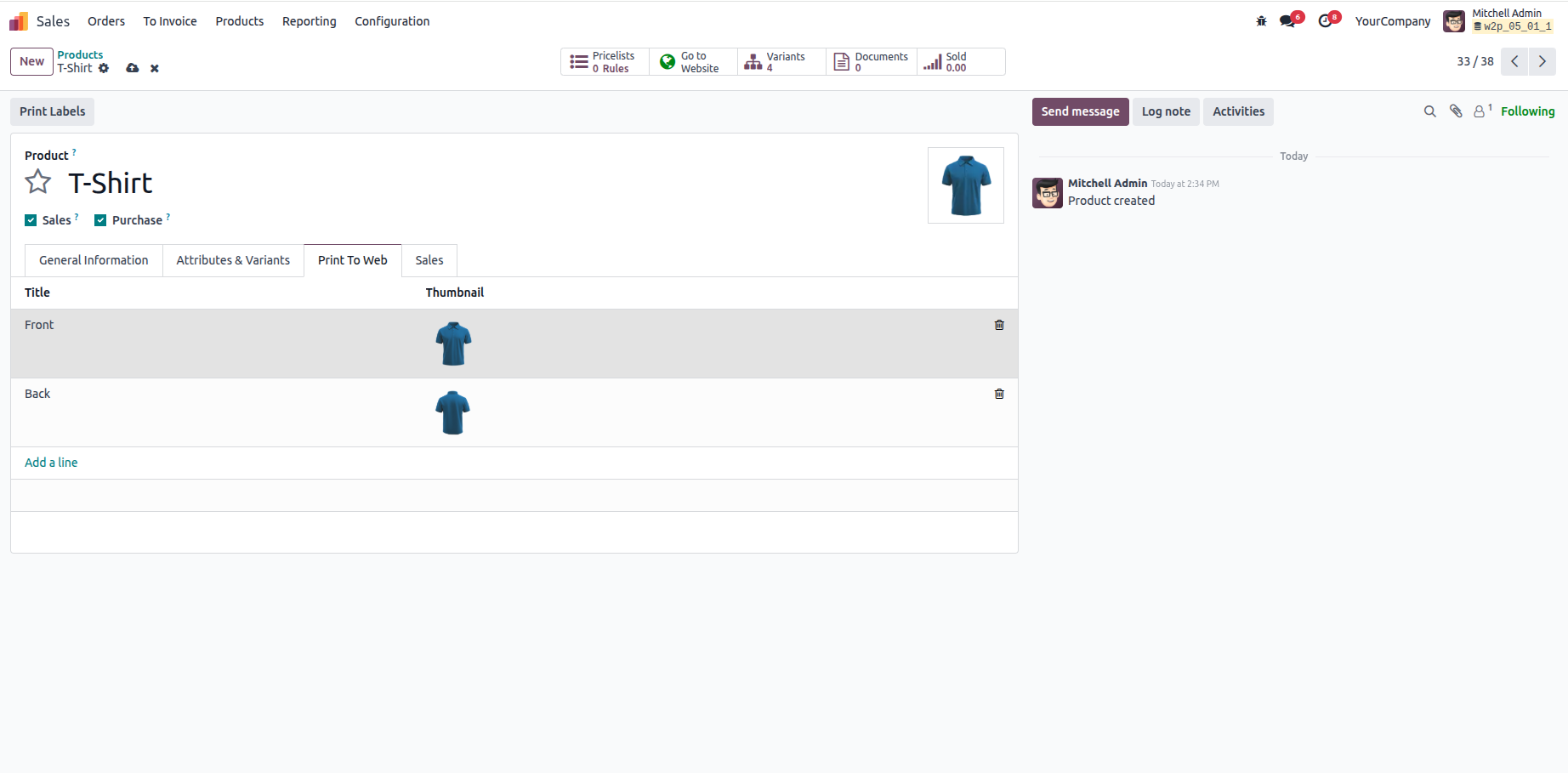Open the Activities button
The height and width of the screenshot is (773, 1568).
[1238, 111]
